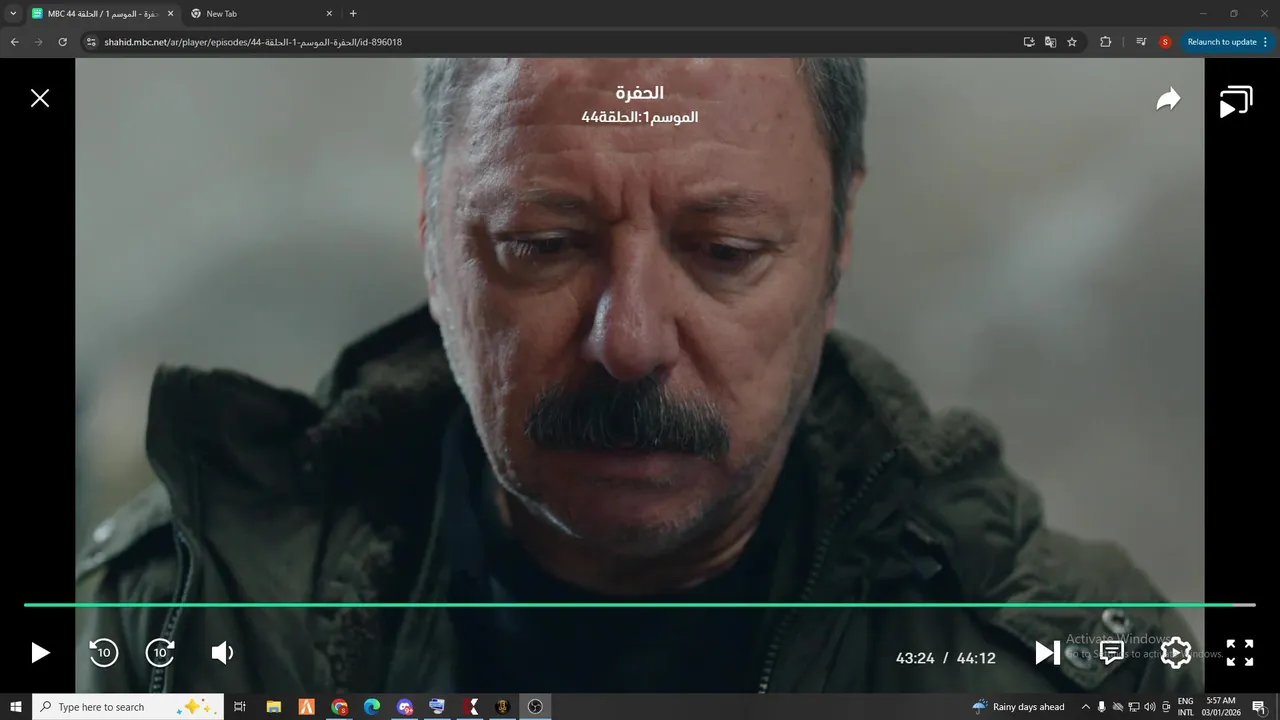
Task: Open subtitles and audio options
Action: pyautogui.click(x=1111, y=653)
